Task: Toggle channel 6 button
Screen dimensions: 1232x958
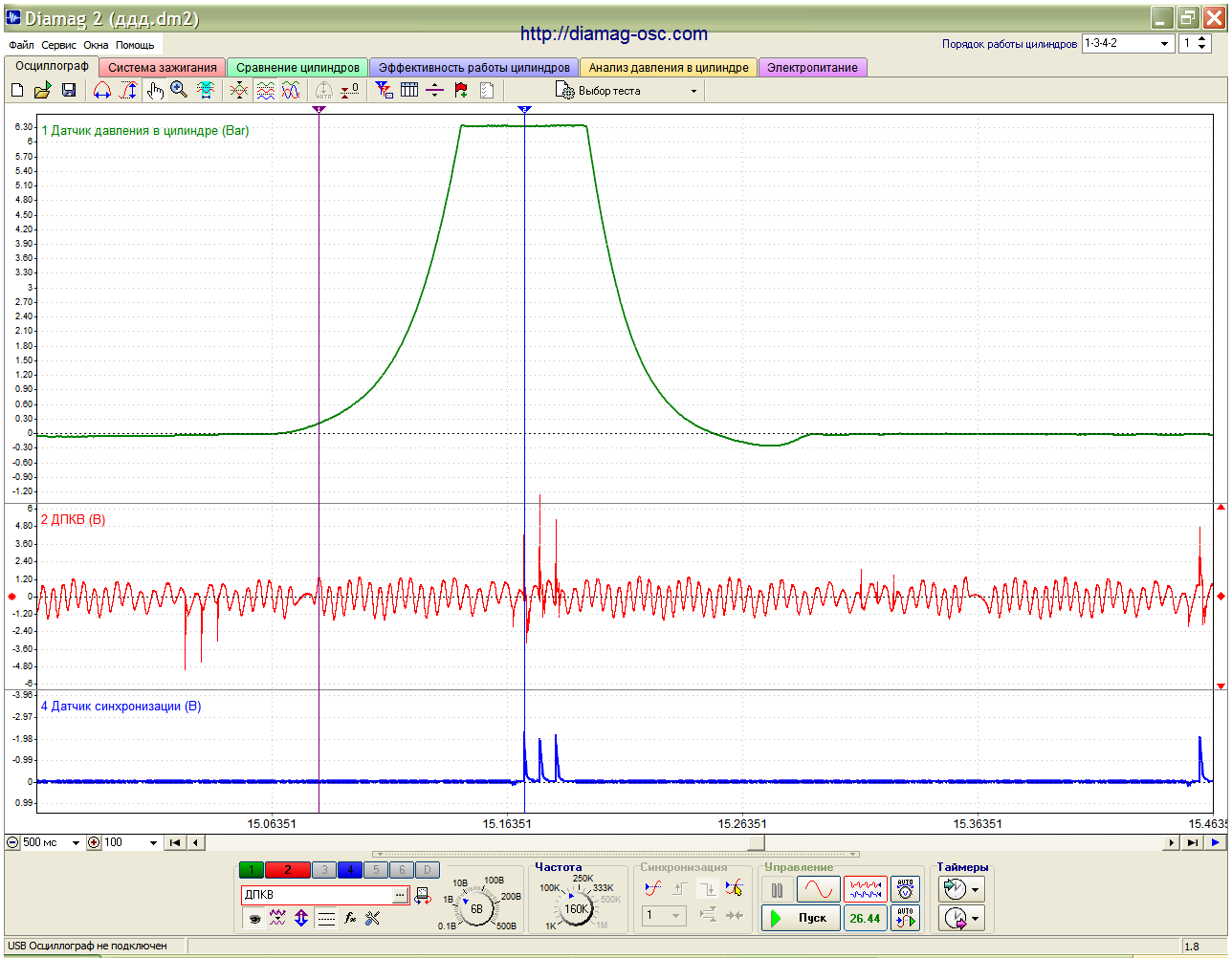Action: (402, 870)
